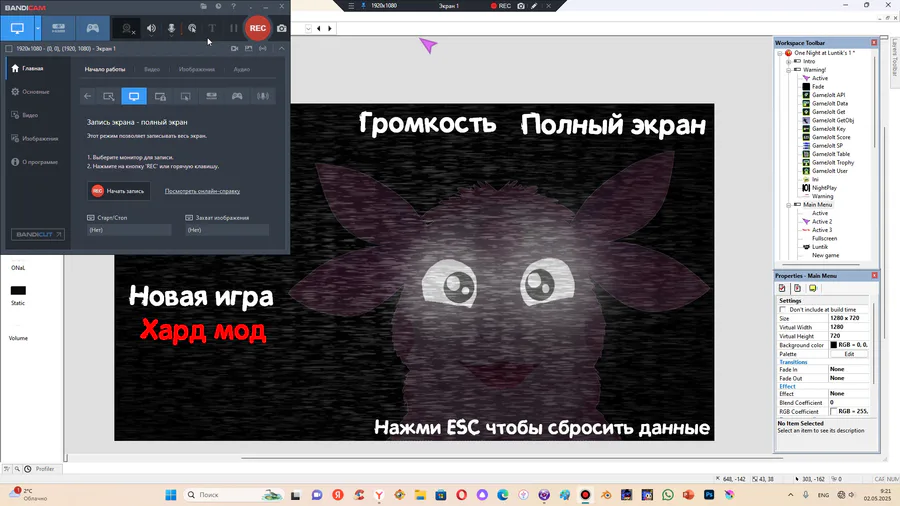Expand the Intro frame in workspace tree
Screen dimensions: 900x506
[x=789, y=61]
